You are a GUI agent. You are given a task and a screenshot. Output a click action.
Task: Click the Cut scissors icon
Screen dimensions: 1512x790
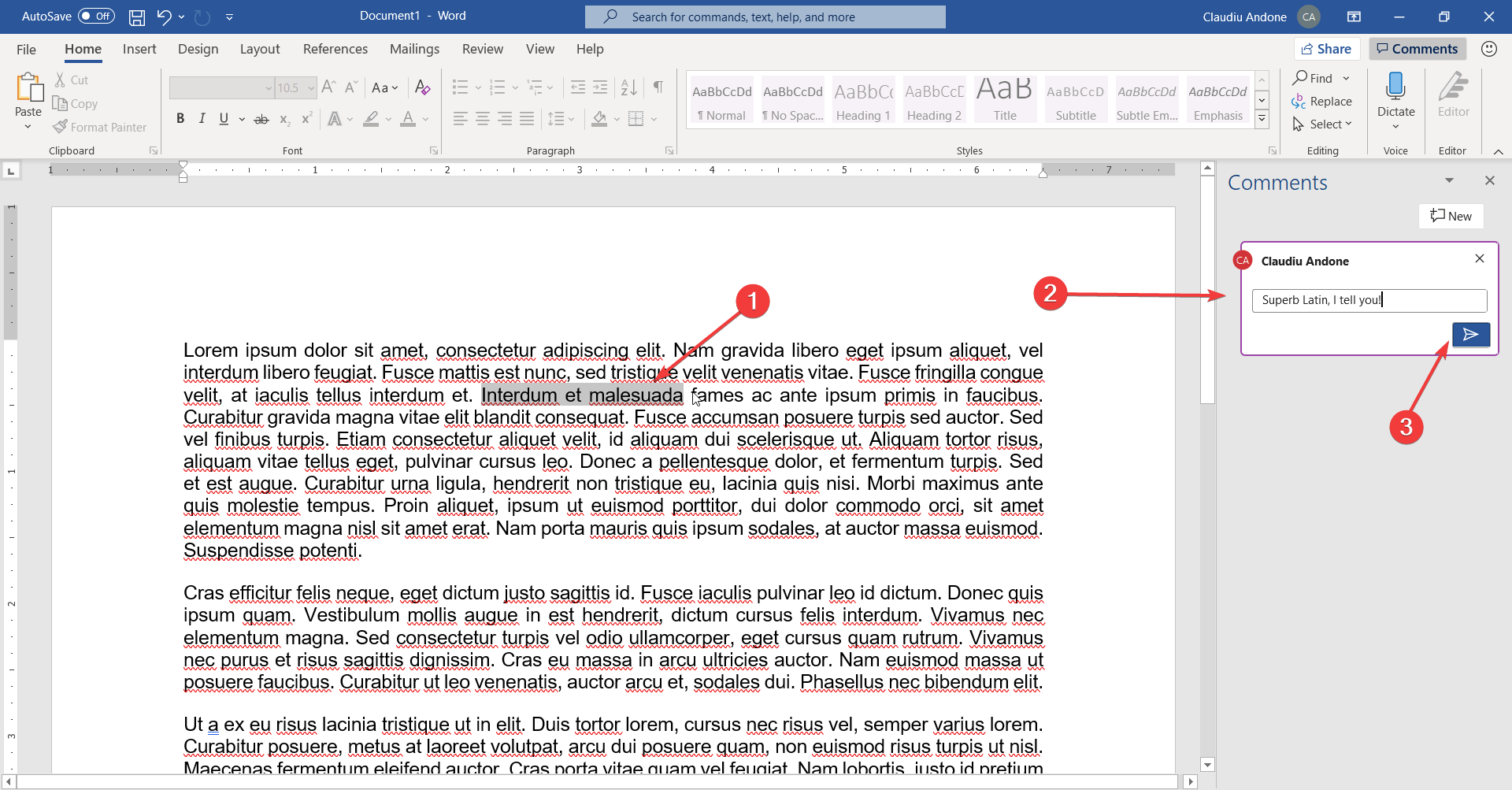[x=60, y=80]
